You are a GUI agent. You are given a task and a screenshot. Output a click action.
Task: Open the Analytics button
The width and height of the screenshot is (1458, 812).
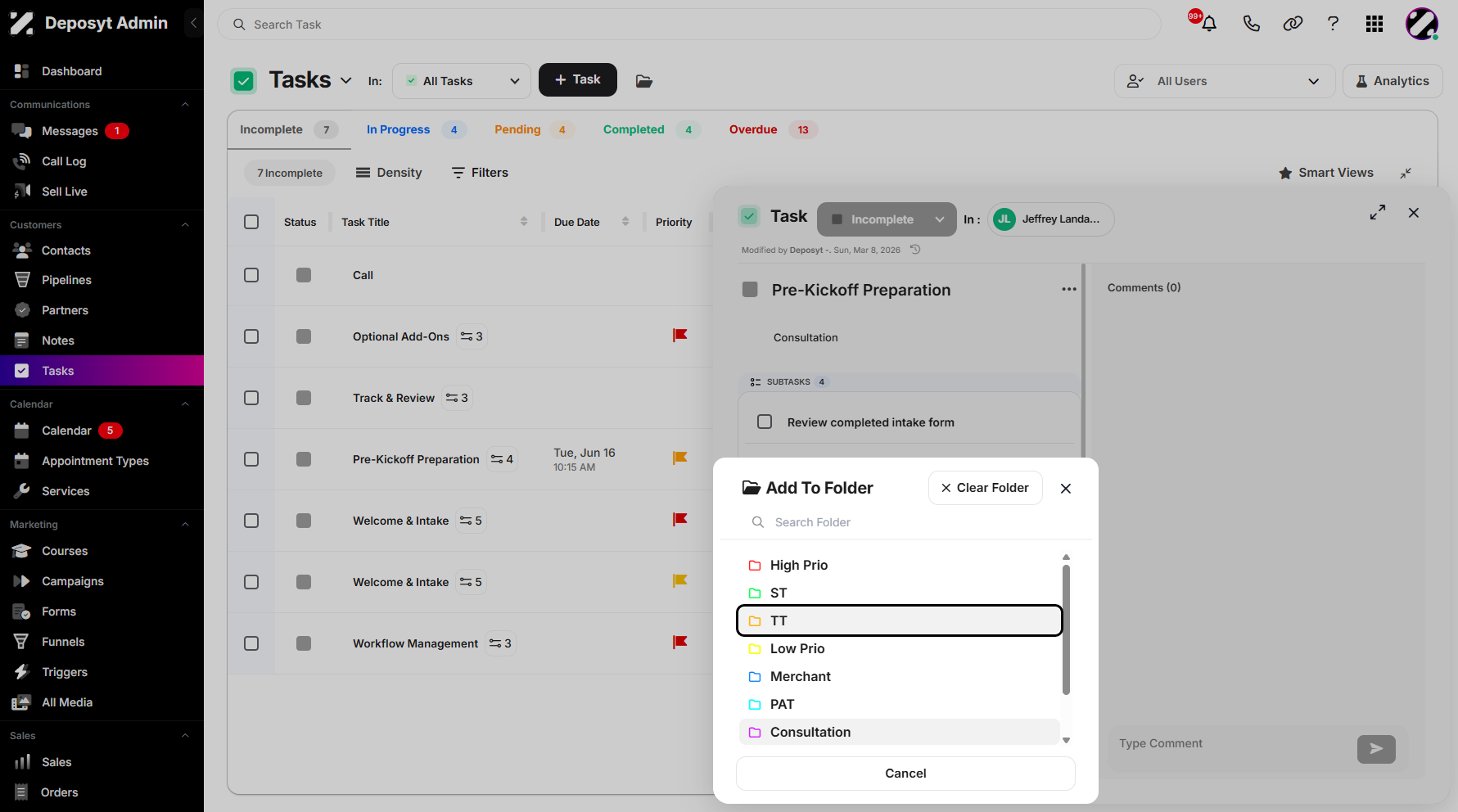(1393, 81)
